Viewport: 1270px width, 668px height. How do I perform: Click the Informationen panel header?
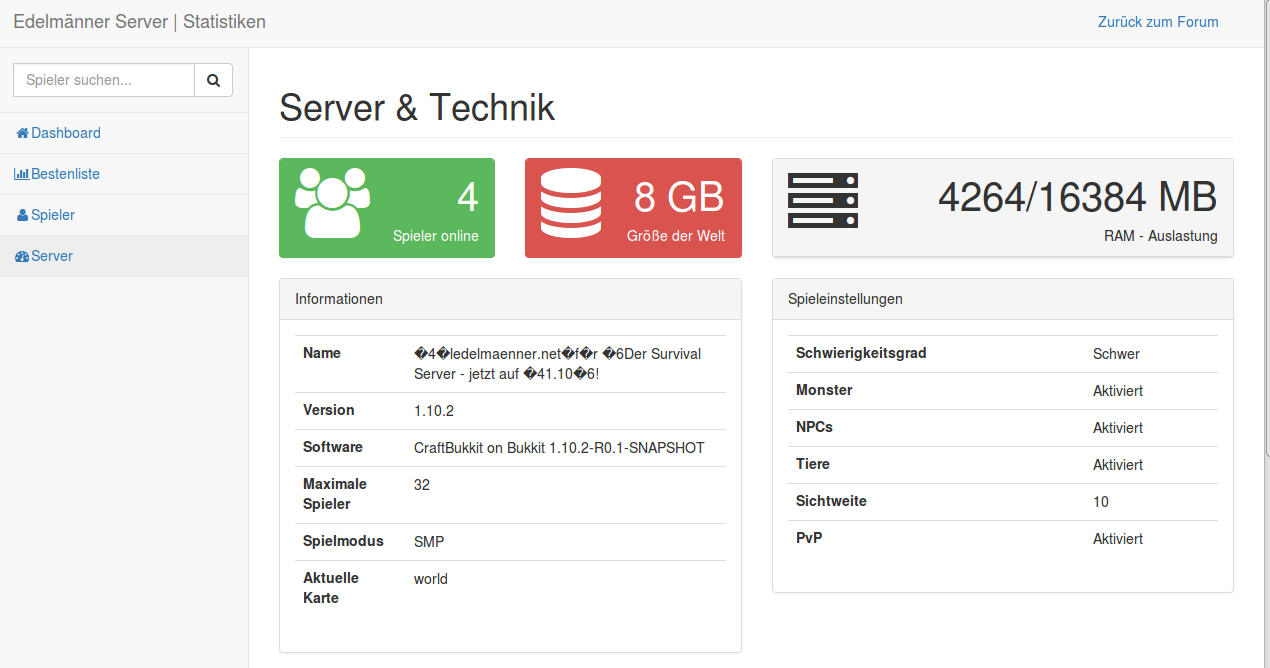(x=339, y=298)
